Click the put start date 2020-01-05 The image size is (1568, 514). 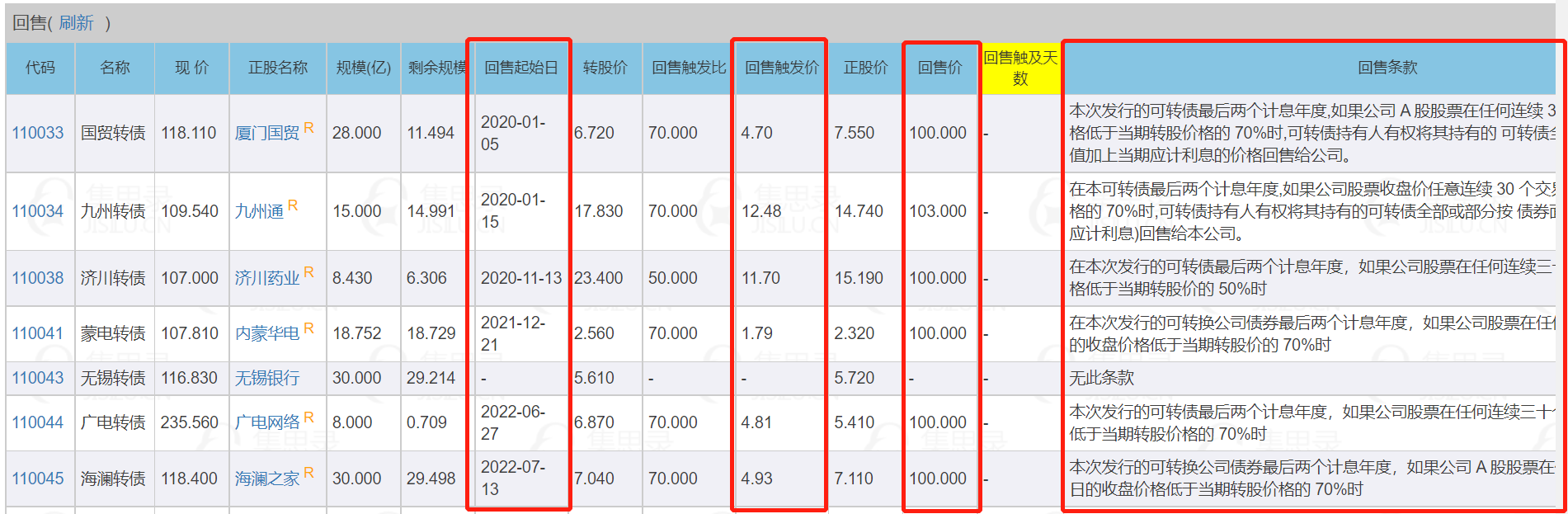coord(513,133)
